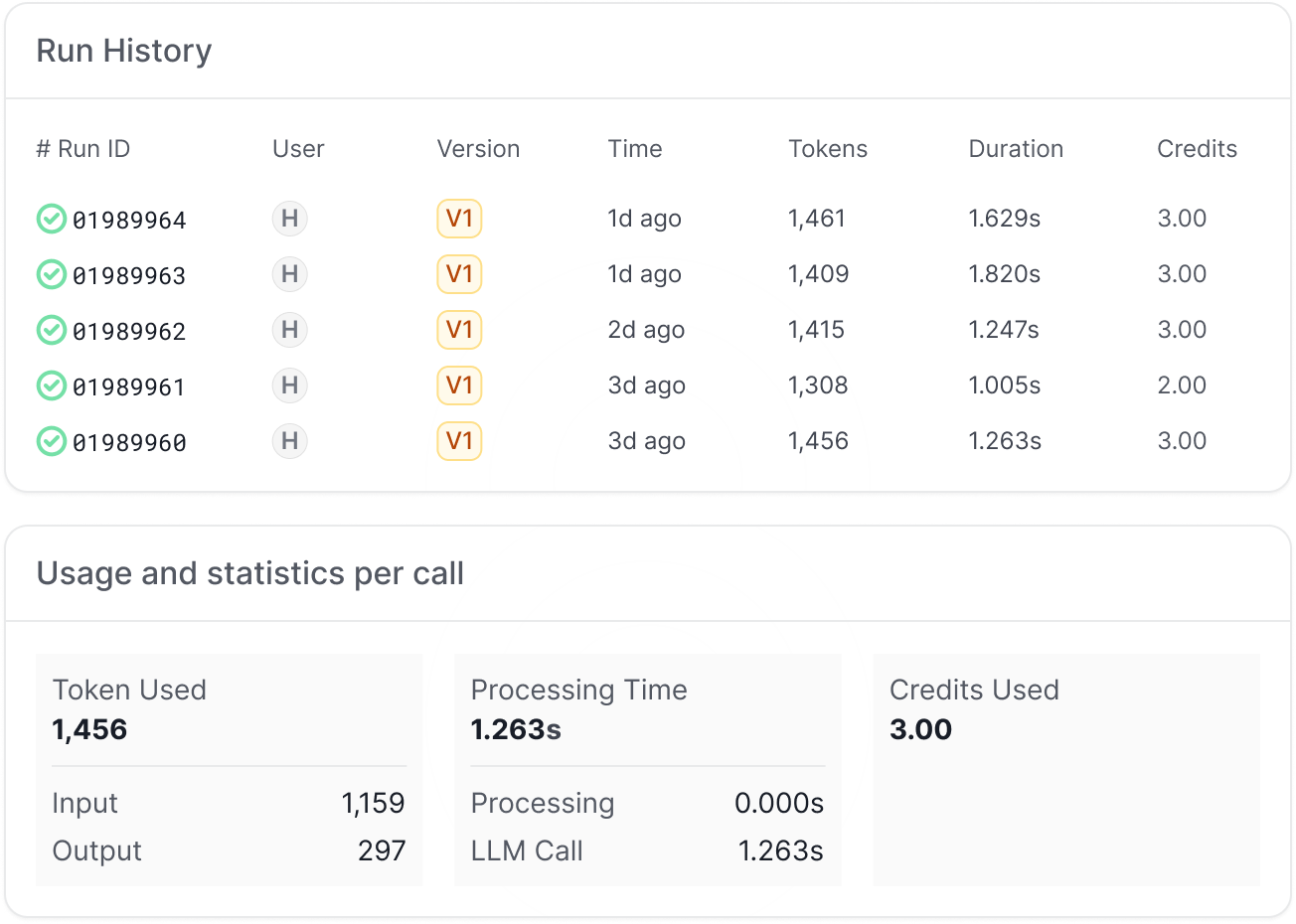Click the H user avatar on run 01989960

coord(289,441)
